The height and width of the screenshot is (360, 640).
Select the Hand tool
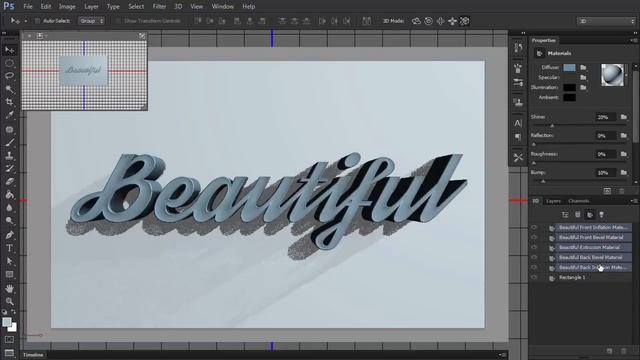pyautogui.click(x=9, y=289)
